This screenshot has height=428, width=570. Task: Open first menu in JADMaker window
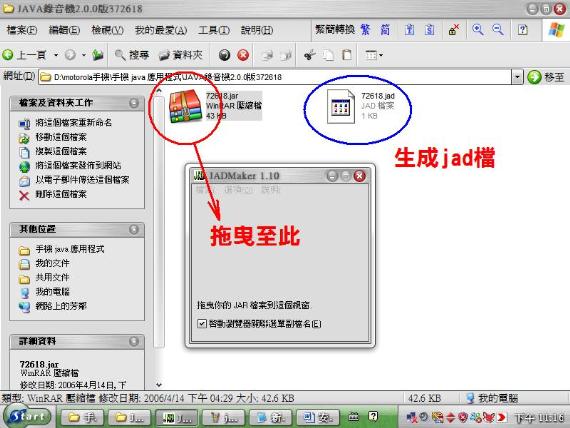click(x=205, y=189)
